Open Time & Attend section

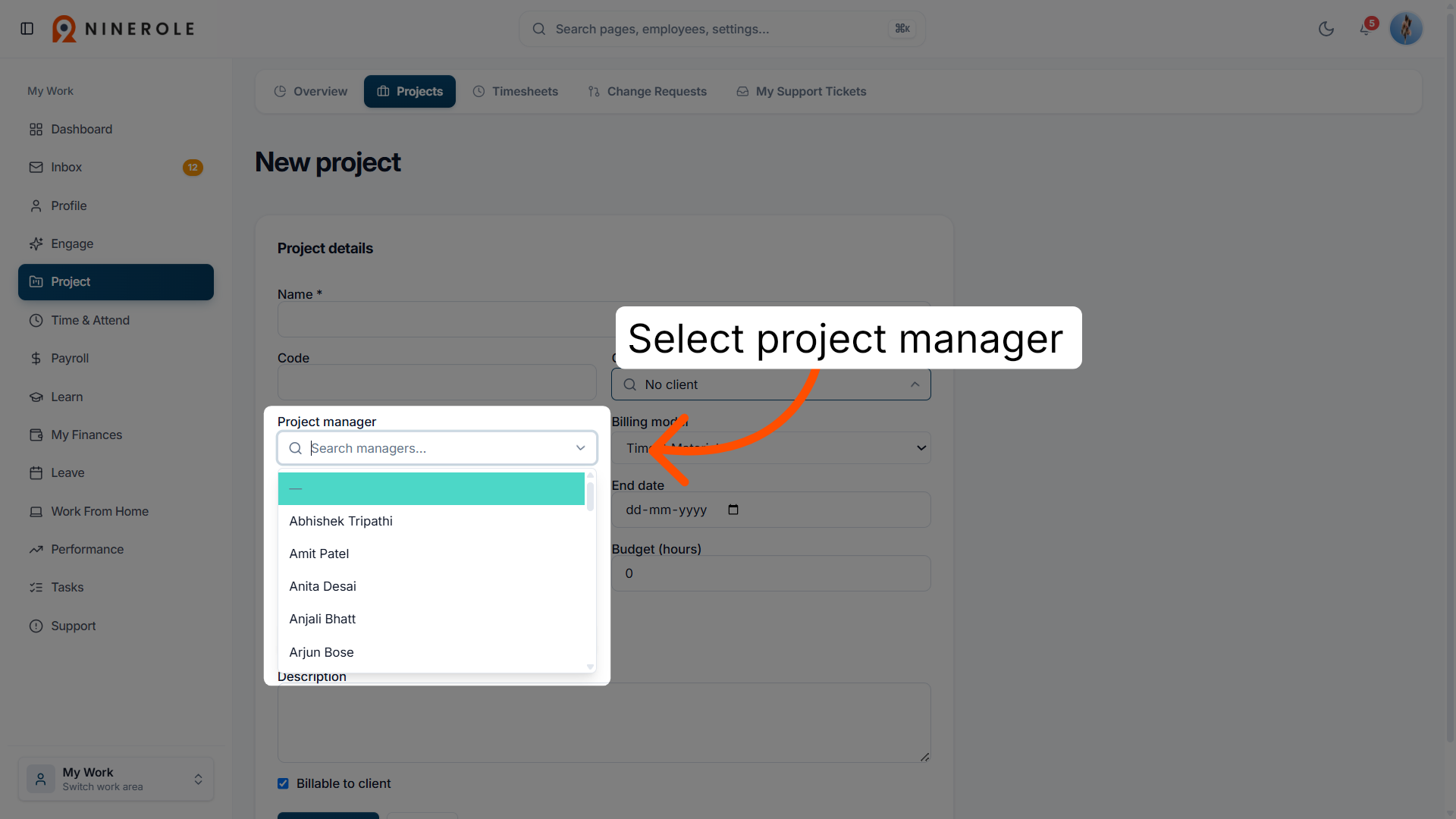(116, 321)
